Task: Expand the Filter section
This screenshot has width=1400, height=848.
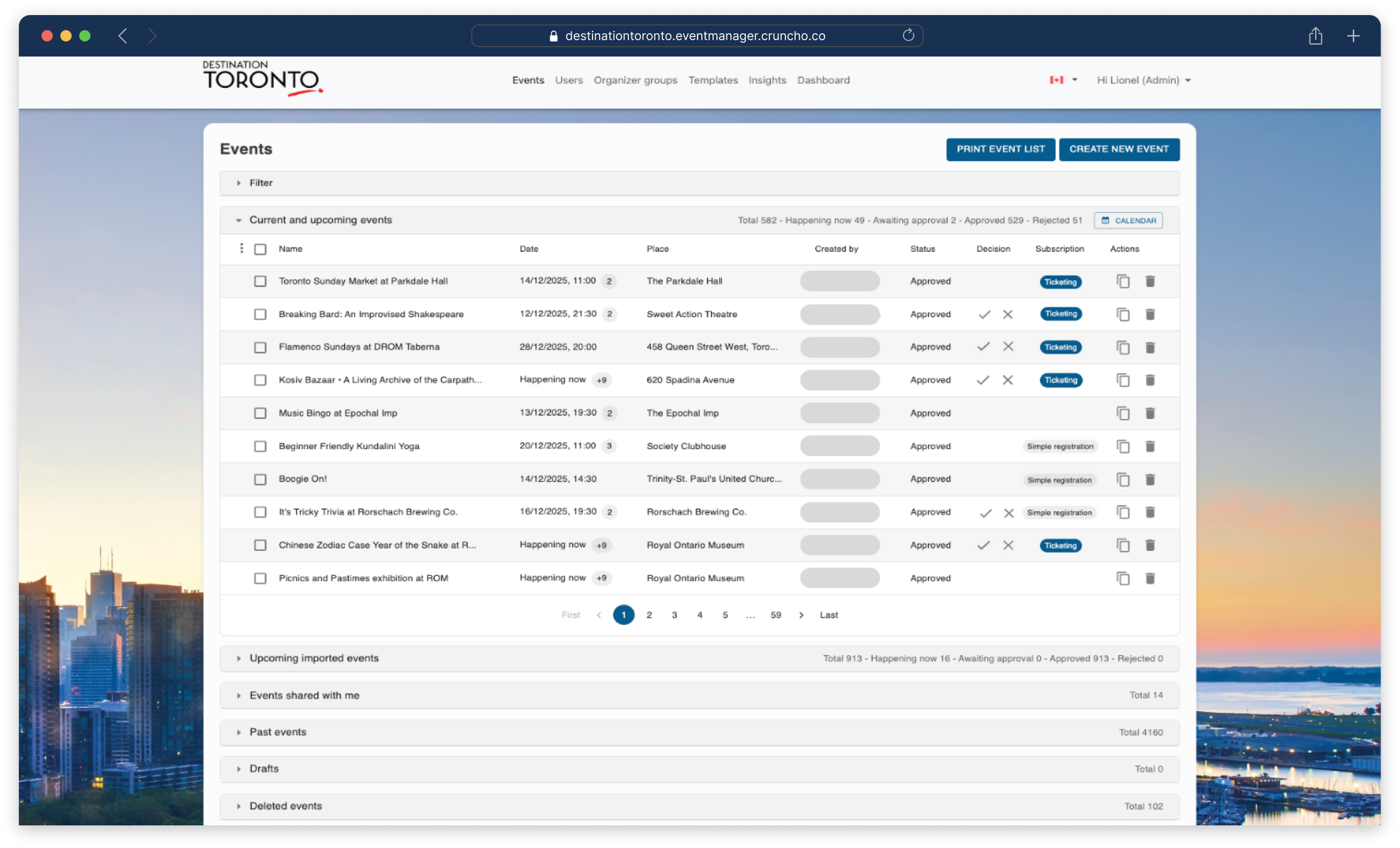Action: pos(261,183)
